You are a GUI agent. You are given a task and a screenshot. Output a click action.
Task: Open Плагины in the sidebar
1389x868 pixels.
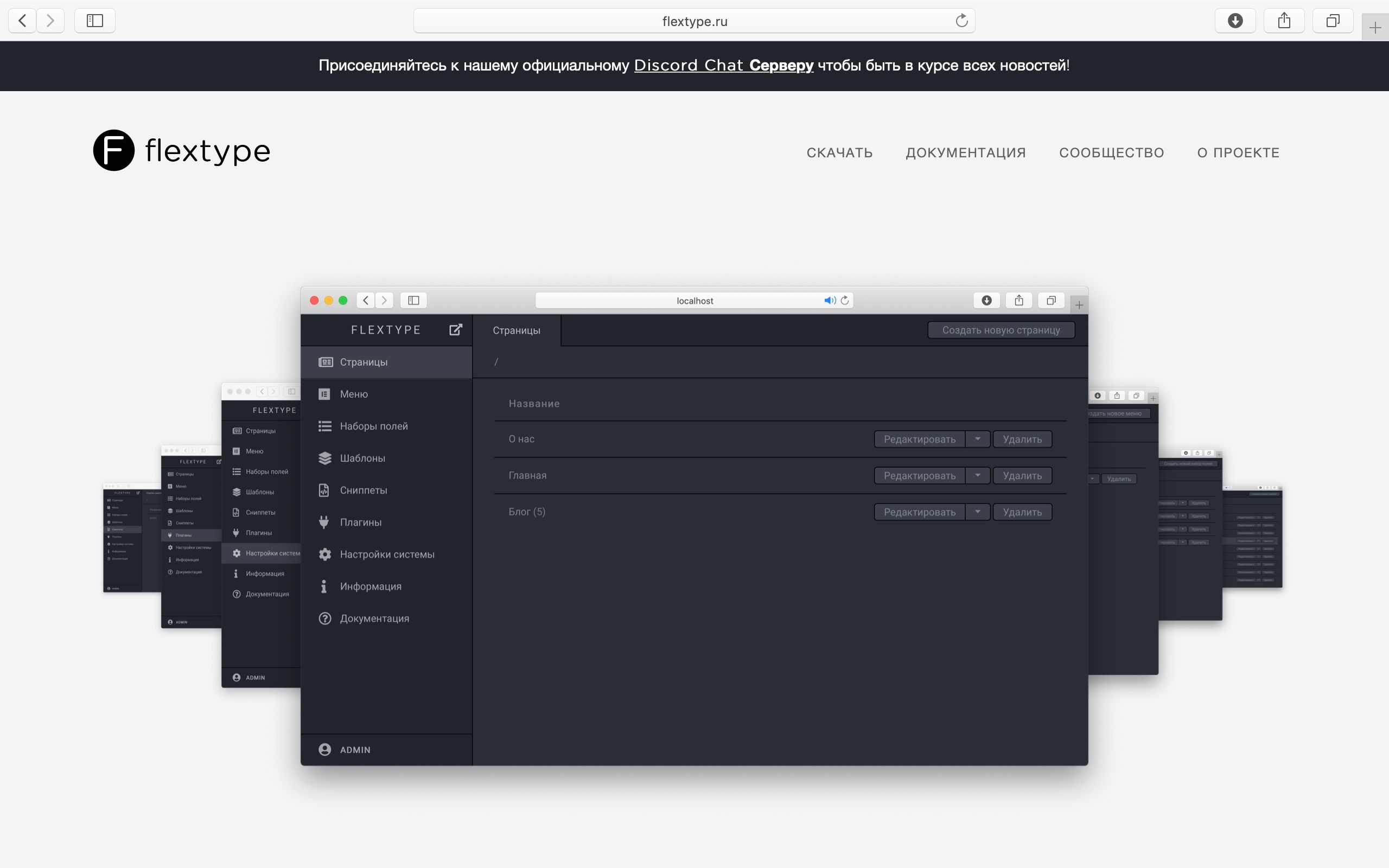coord(386,522)
